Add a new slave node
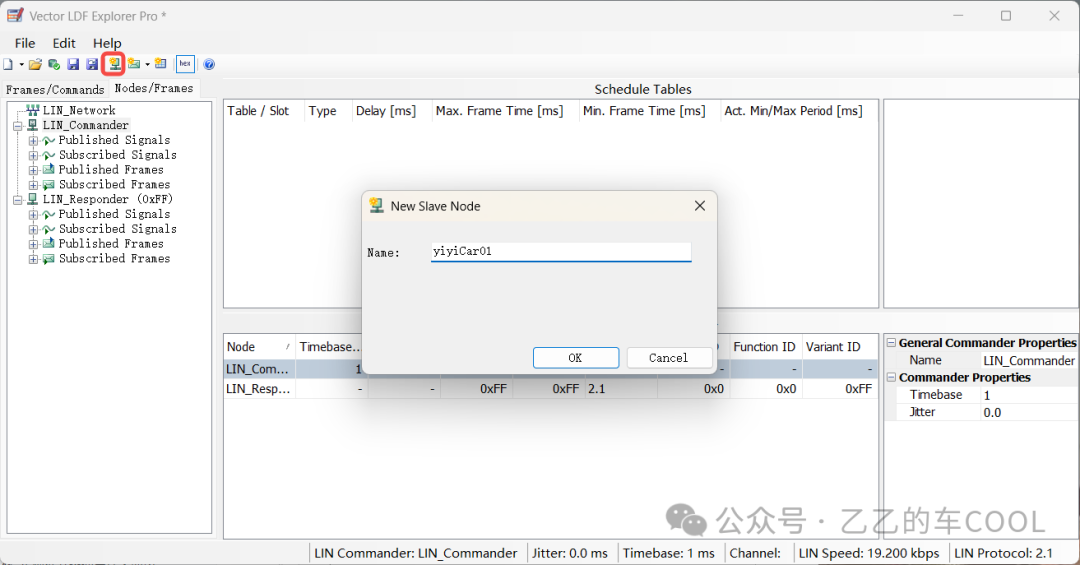Viewport: 1080px width, 565px height. tap(114, 64)
